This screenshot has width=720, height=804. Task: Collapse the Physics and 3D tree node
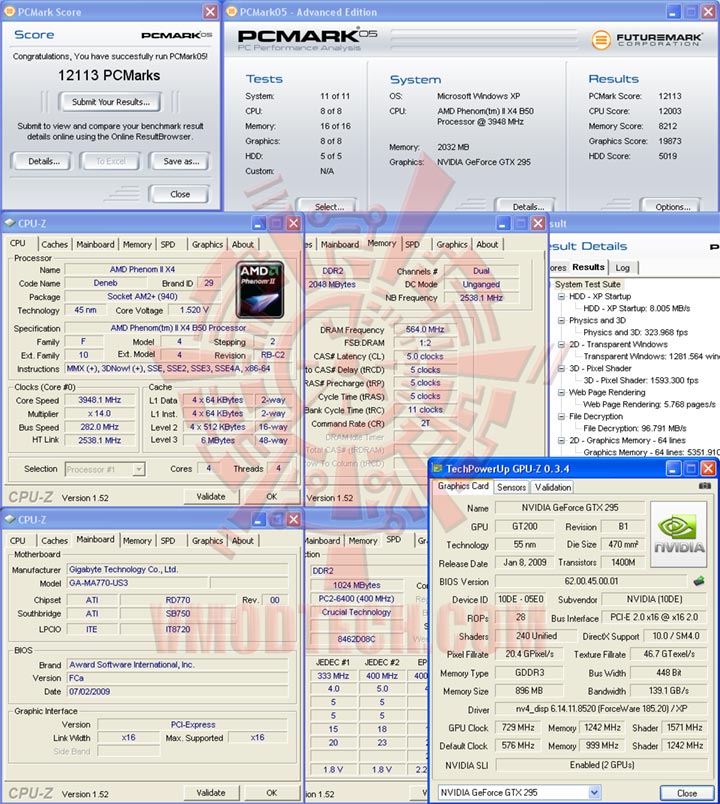coord(561,320)
